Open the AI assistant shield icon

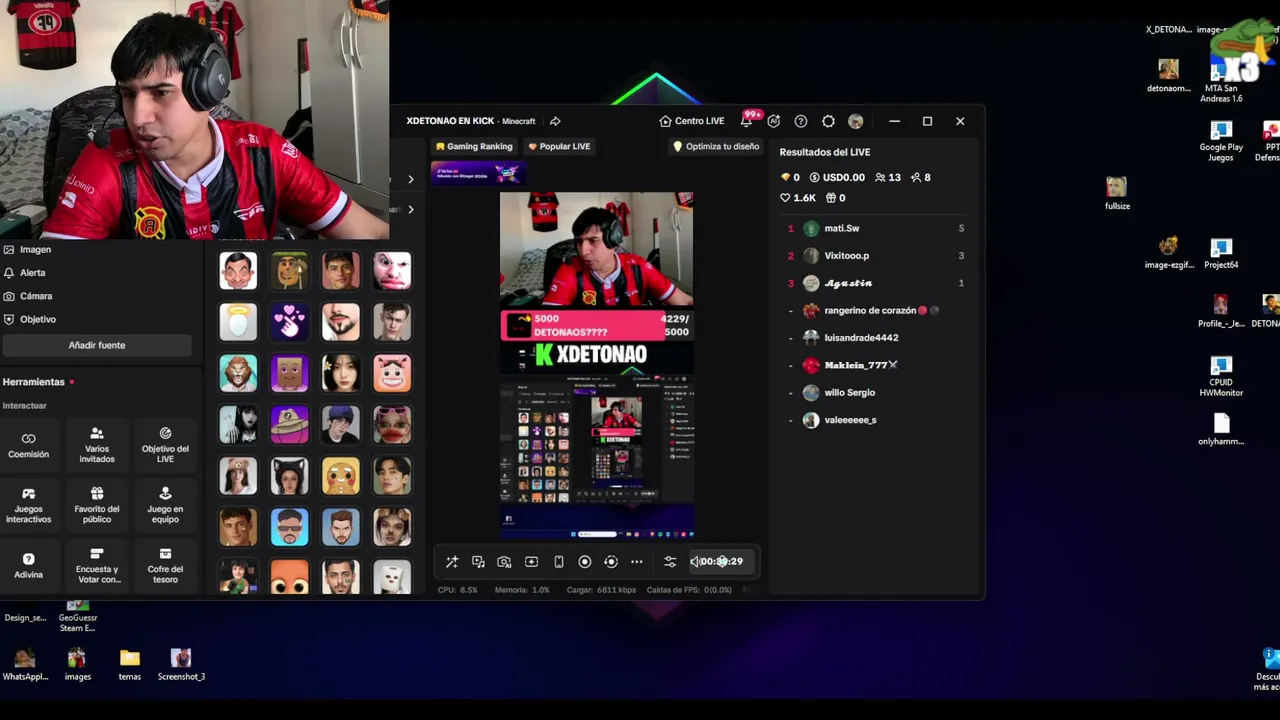(774, 121)
